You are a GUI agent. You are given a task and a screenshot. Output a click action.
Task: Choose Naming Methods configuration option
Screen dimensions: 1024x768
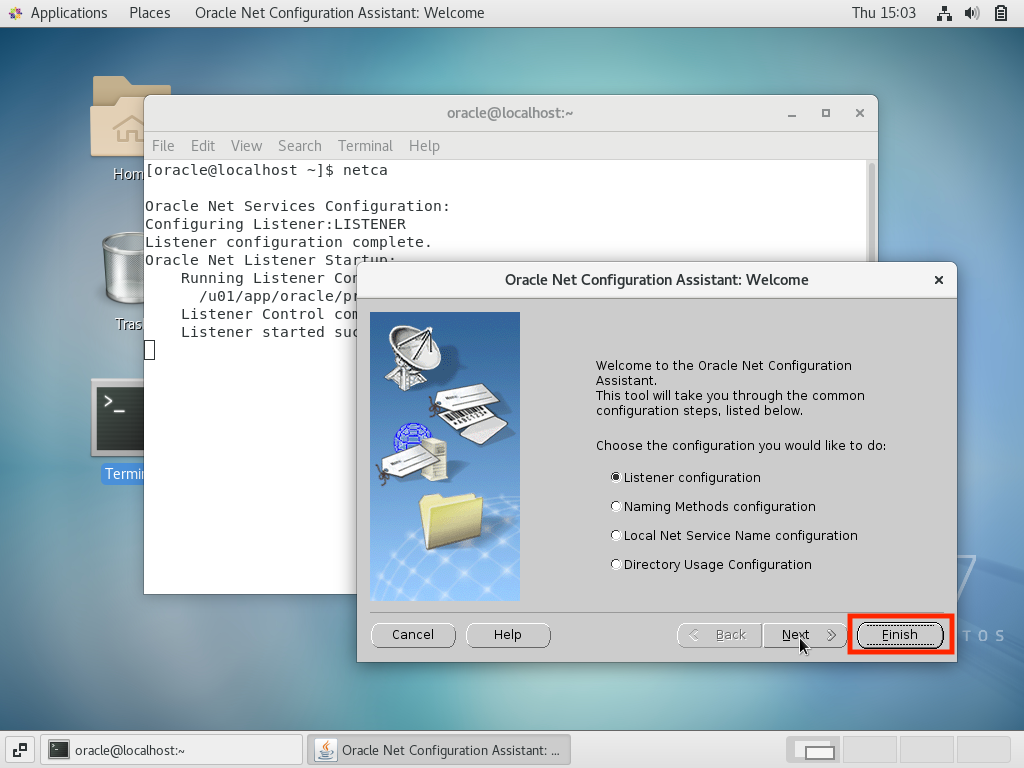point(615,506)
